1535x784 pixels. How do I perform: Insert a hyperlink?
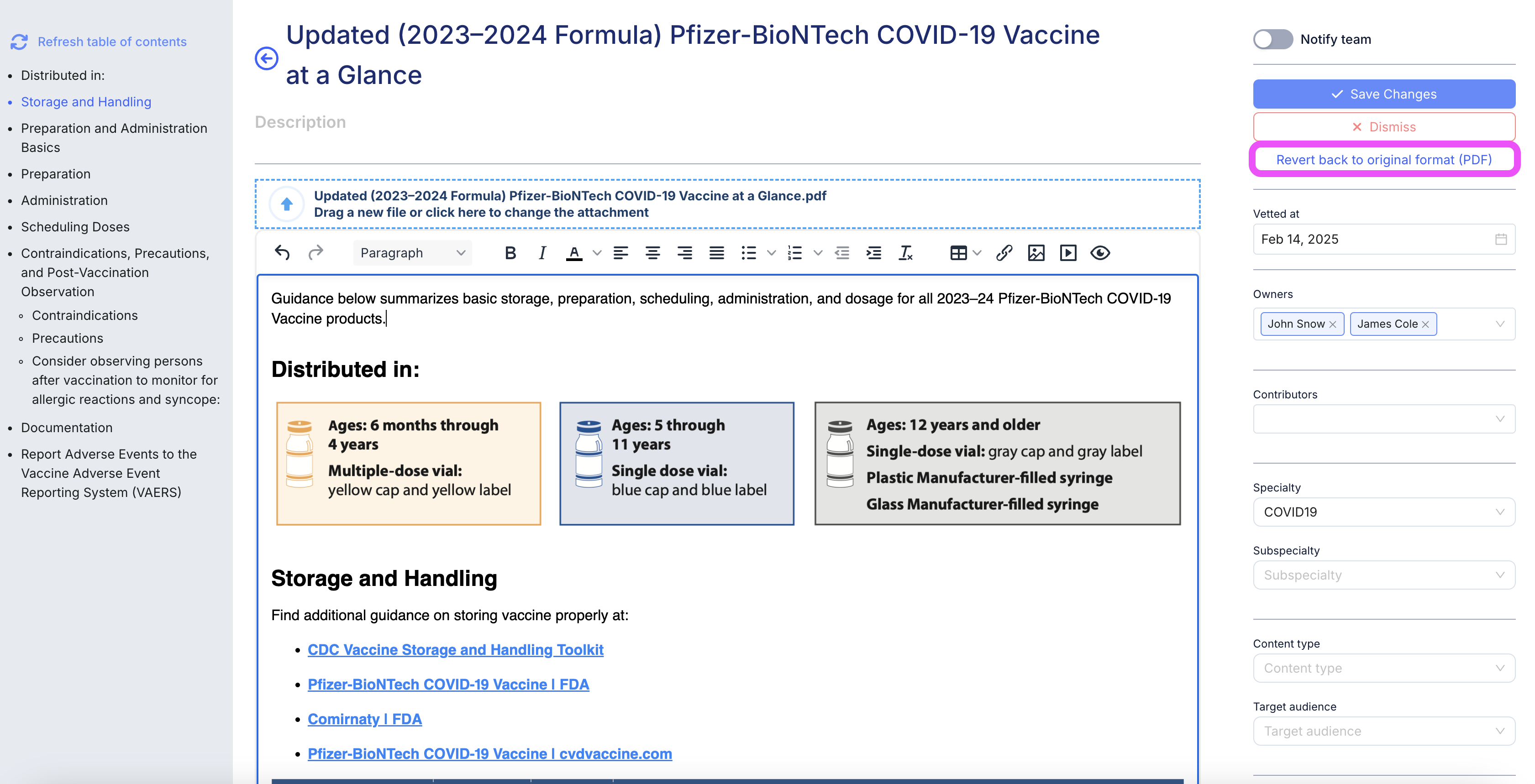click(x=1004, y=253)
